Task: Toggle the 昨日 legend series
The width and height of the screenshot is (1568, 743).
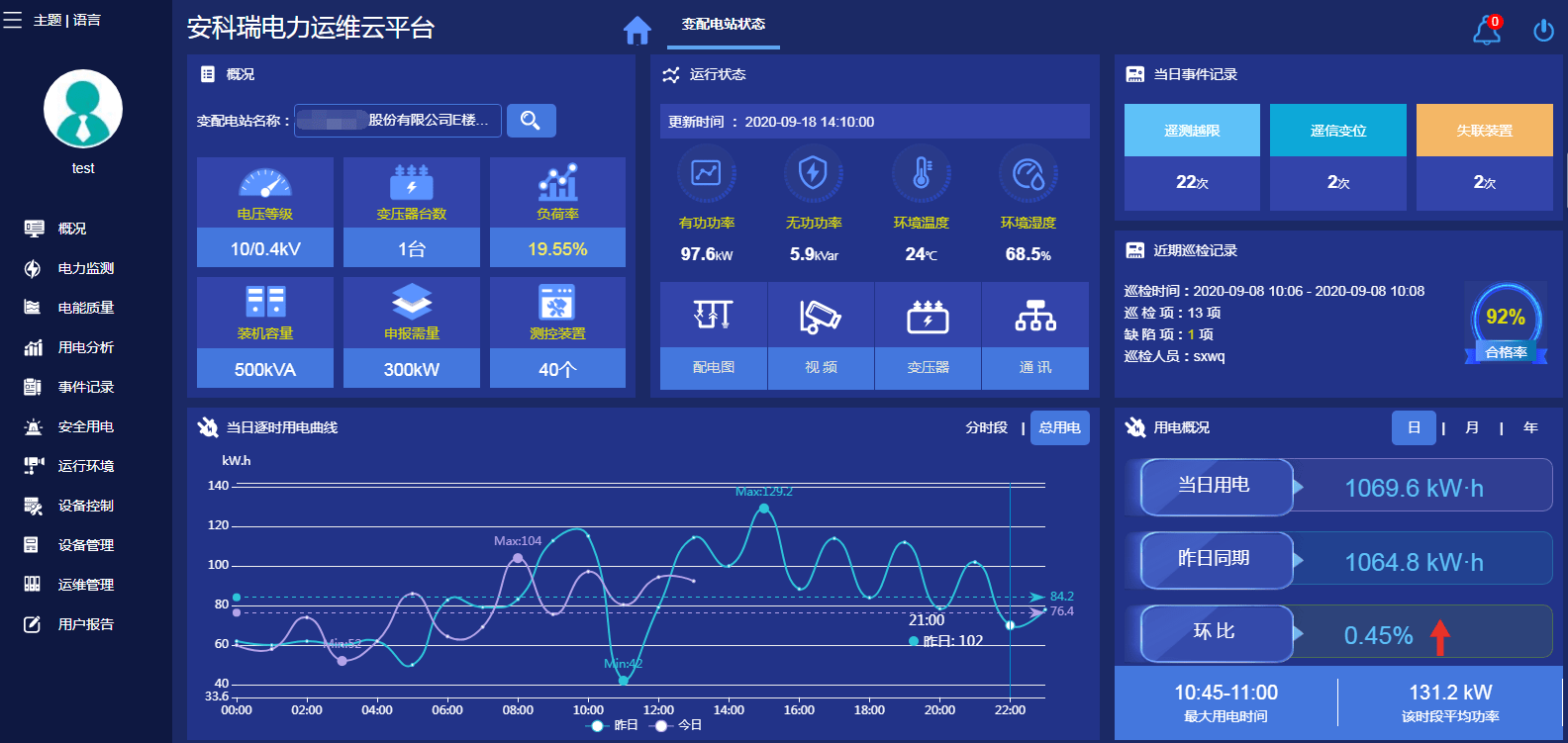Action: coord(613,725)
